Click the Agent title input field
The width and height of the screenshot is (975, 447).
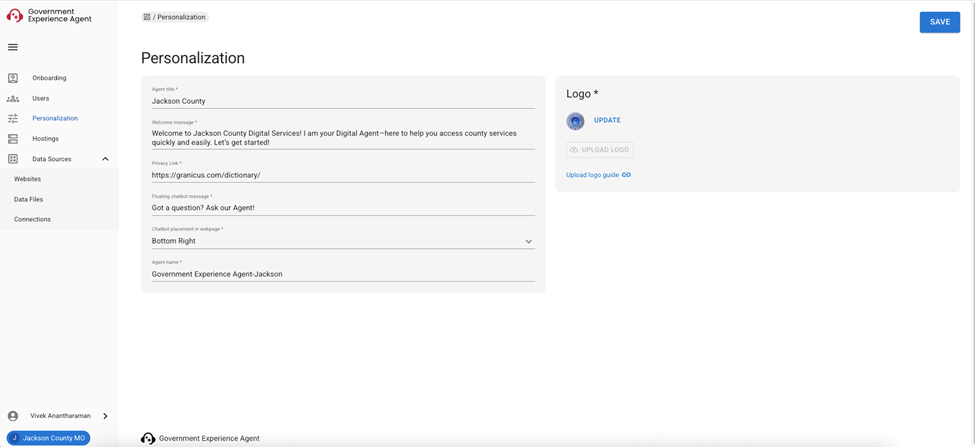tap(342, 101)
